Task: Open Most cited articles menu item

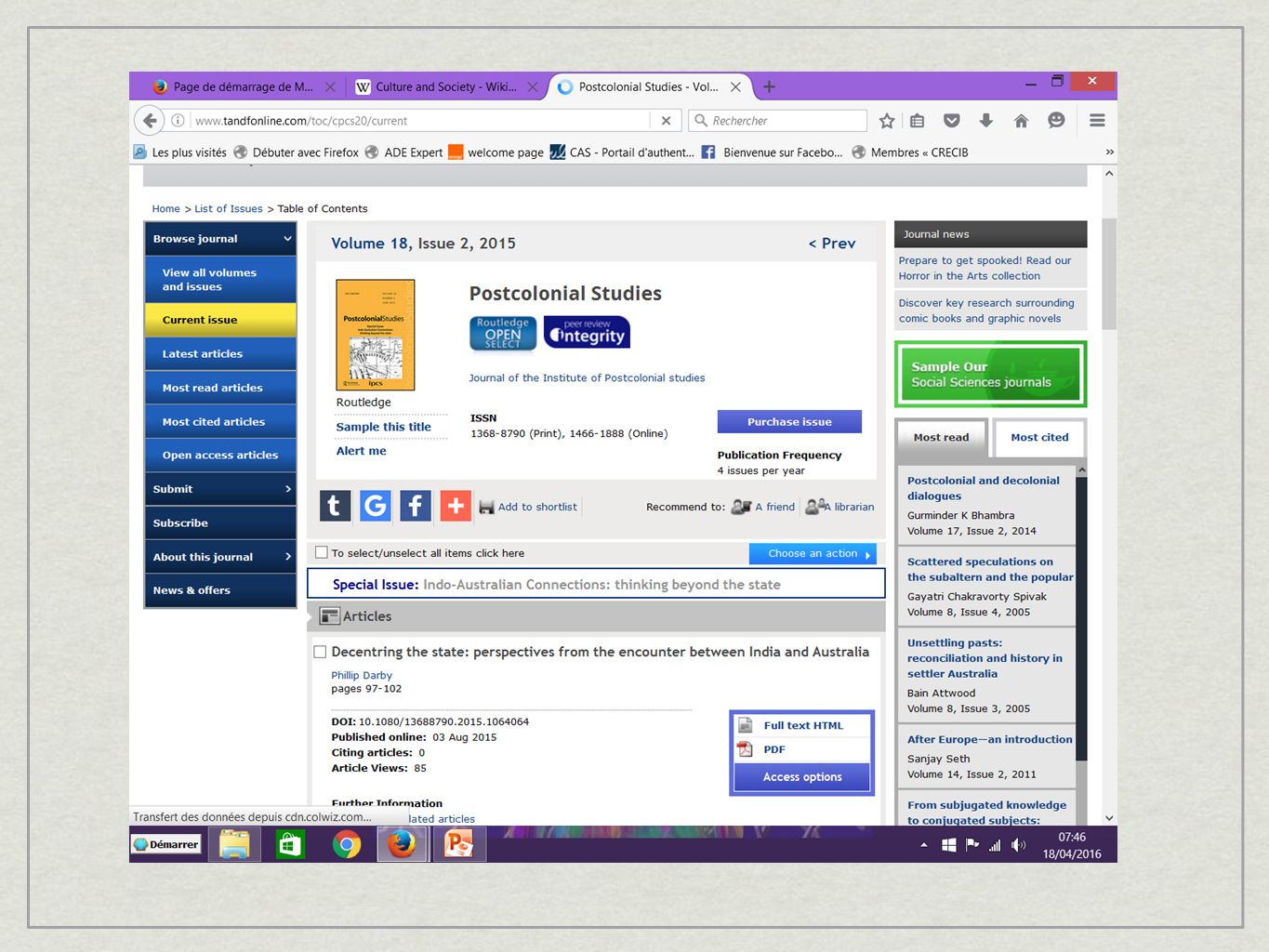Action: click(220, 422)
